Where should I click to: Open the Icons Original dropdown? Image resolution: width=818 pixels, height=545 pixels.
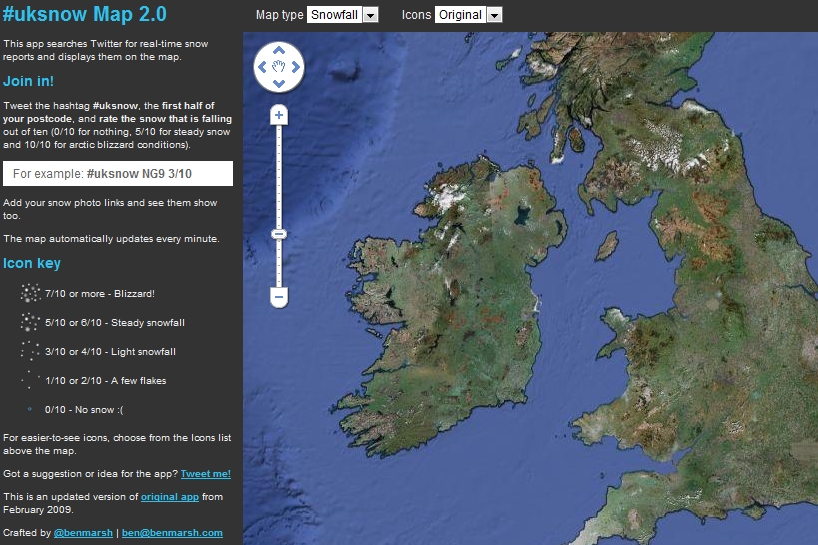click(x=468, y=15)
